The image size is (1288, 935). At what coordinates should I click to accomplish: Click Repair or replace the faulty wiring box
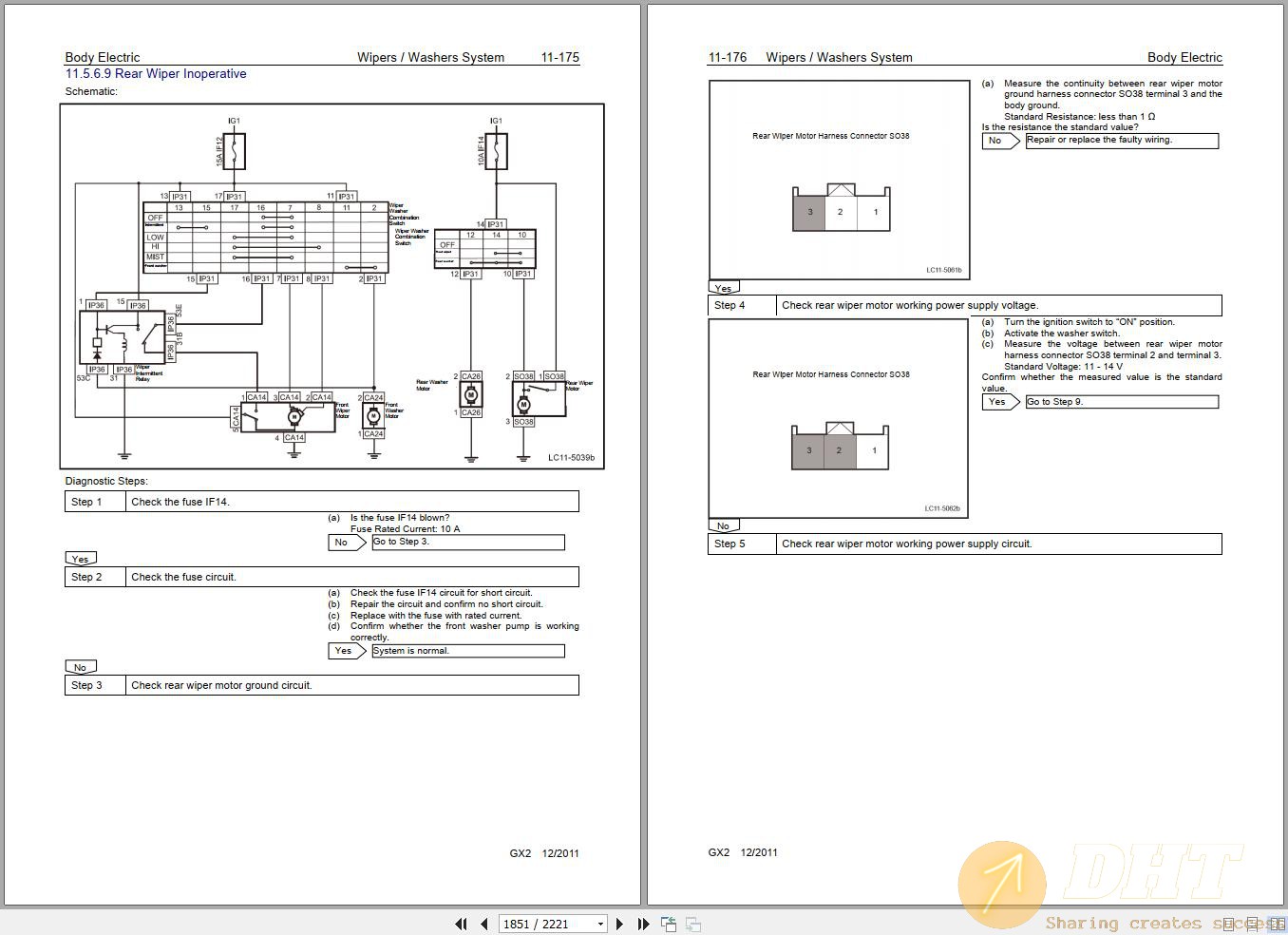(1122, 141)
